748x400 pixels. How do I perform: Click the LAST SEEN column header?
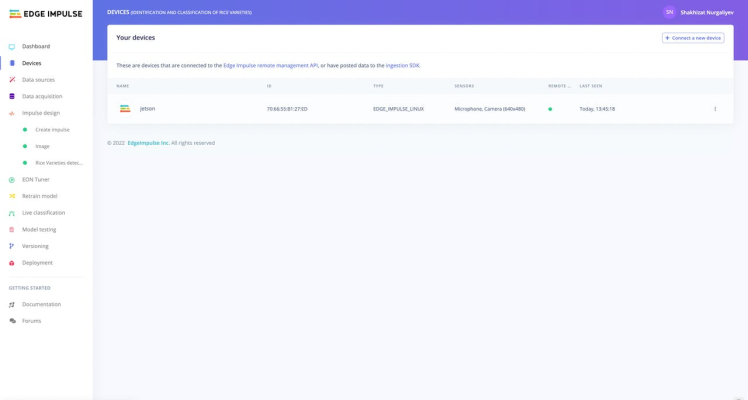pos(591,86)
